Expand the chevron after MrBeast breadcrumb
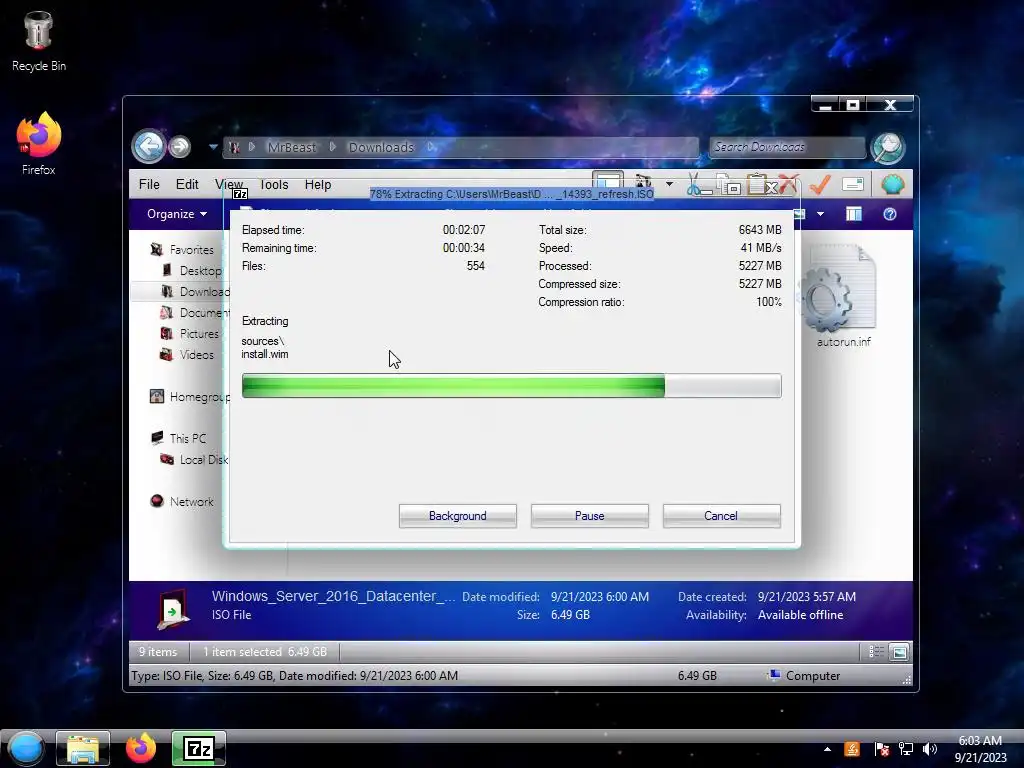The image size is (1024, 768). (332, 148)
